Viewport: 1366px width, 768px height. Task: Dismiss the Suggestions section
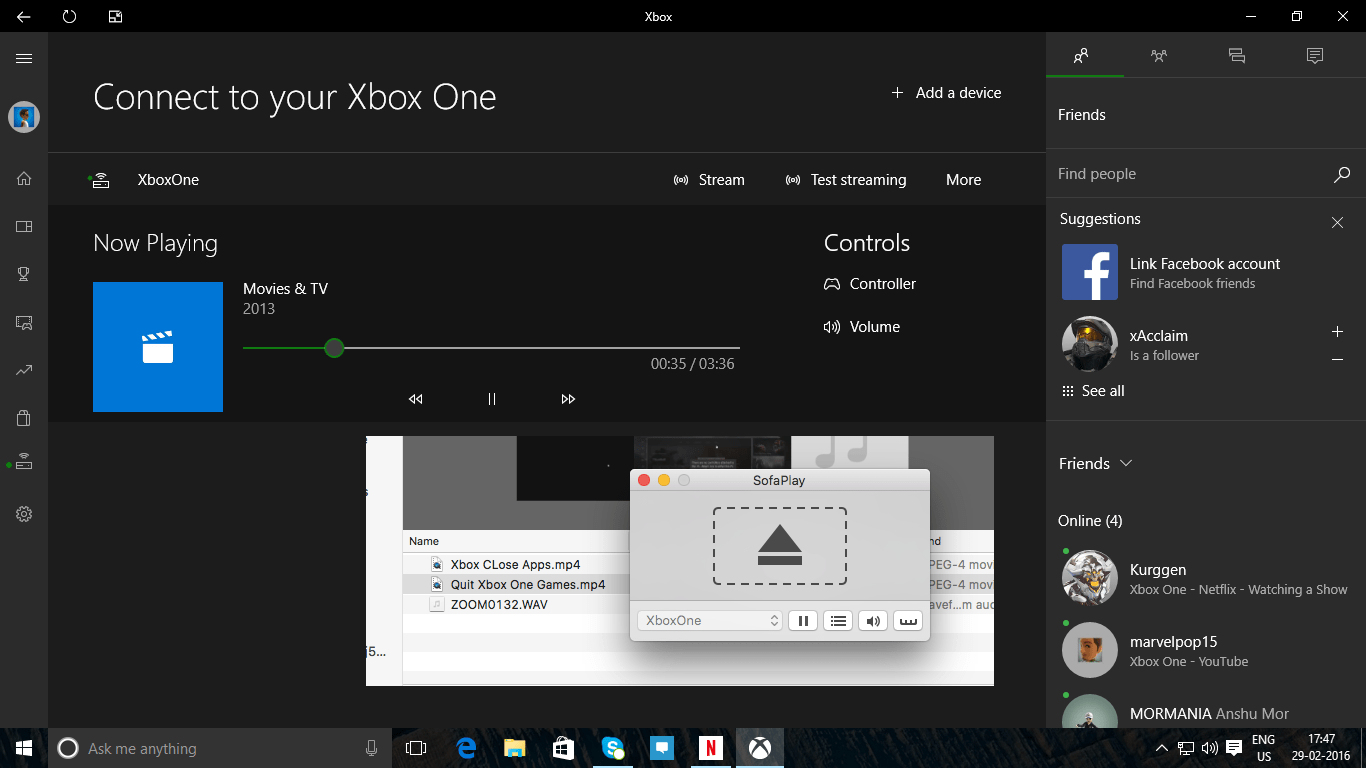(x=1337, y=223)
